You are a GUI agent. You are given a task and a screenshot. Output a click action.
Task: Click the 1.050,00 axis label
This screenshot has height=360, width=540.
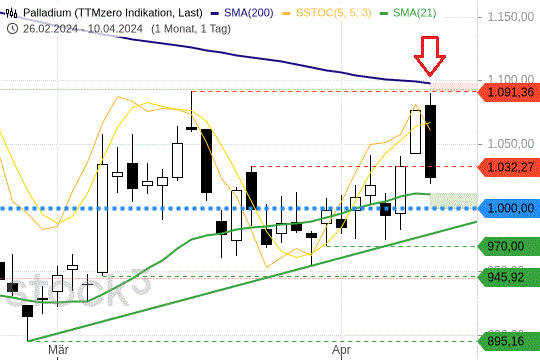(x=511, y=144)
